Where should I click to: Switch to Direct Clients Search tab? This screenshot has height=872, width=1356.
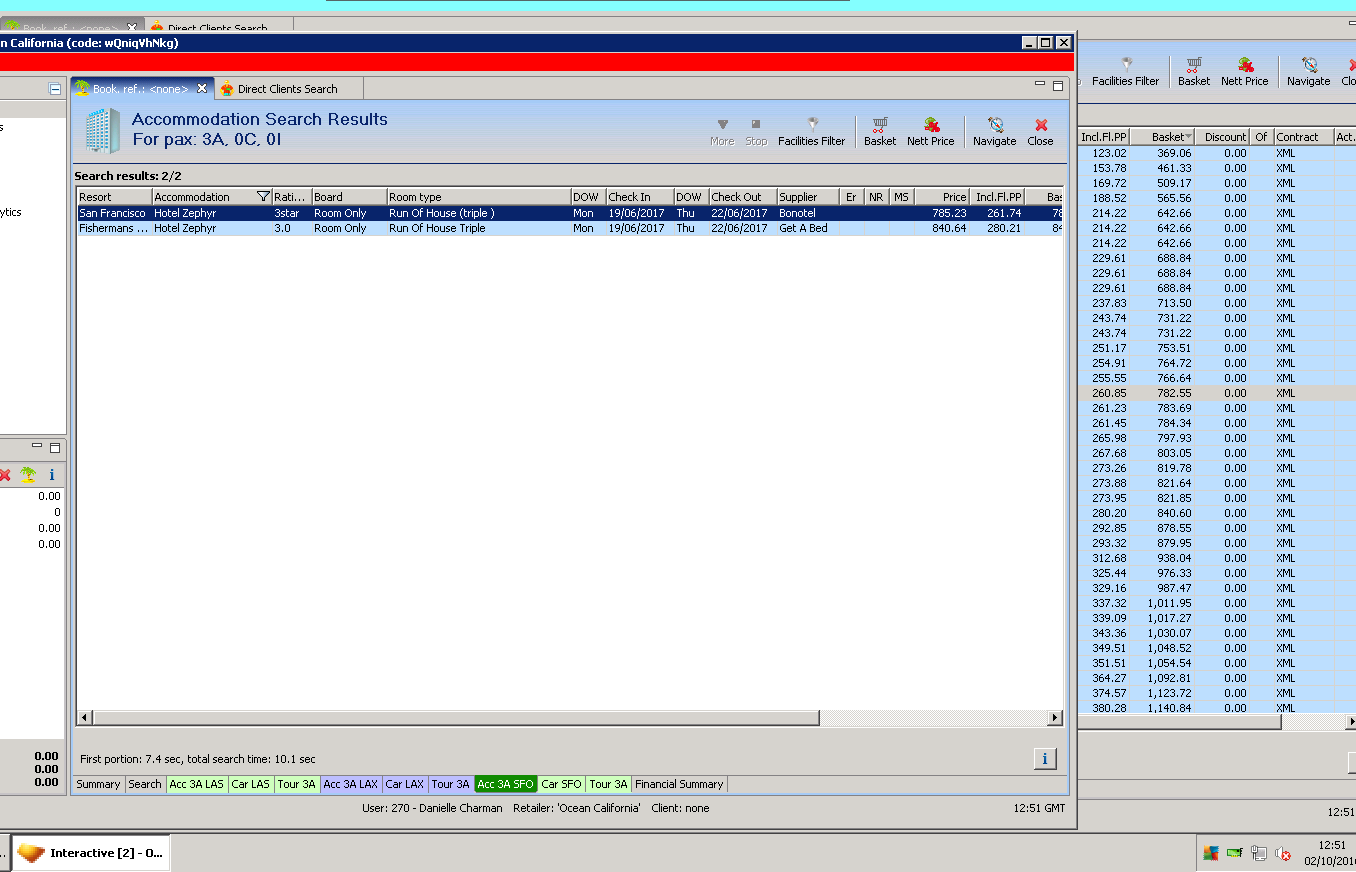pos(288,89)
